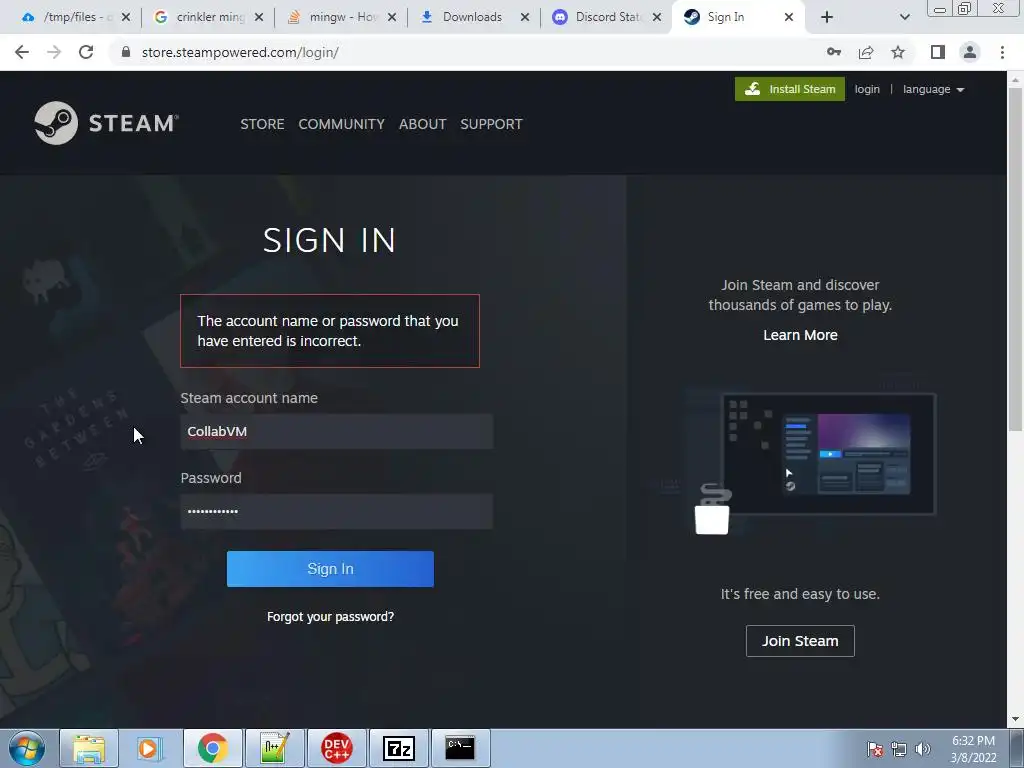Click the share page icon

[x=866, y=52]
